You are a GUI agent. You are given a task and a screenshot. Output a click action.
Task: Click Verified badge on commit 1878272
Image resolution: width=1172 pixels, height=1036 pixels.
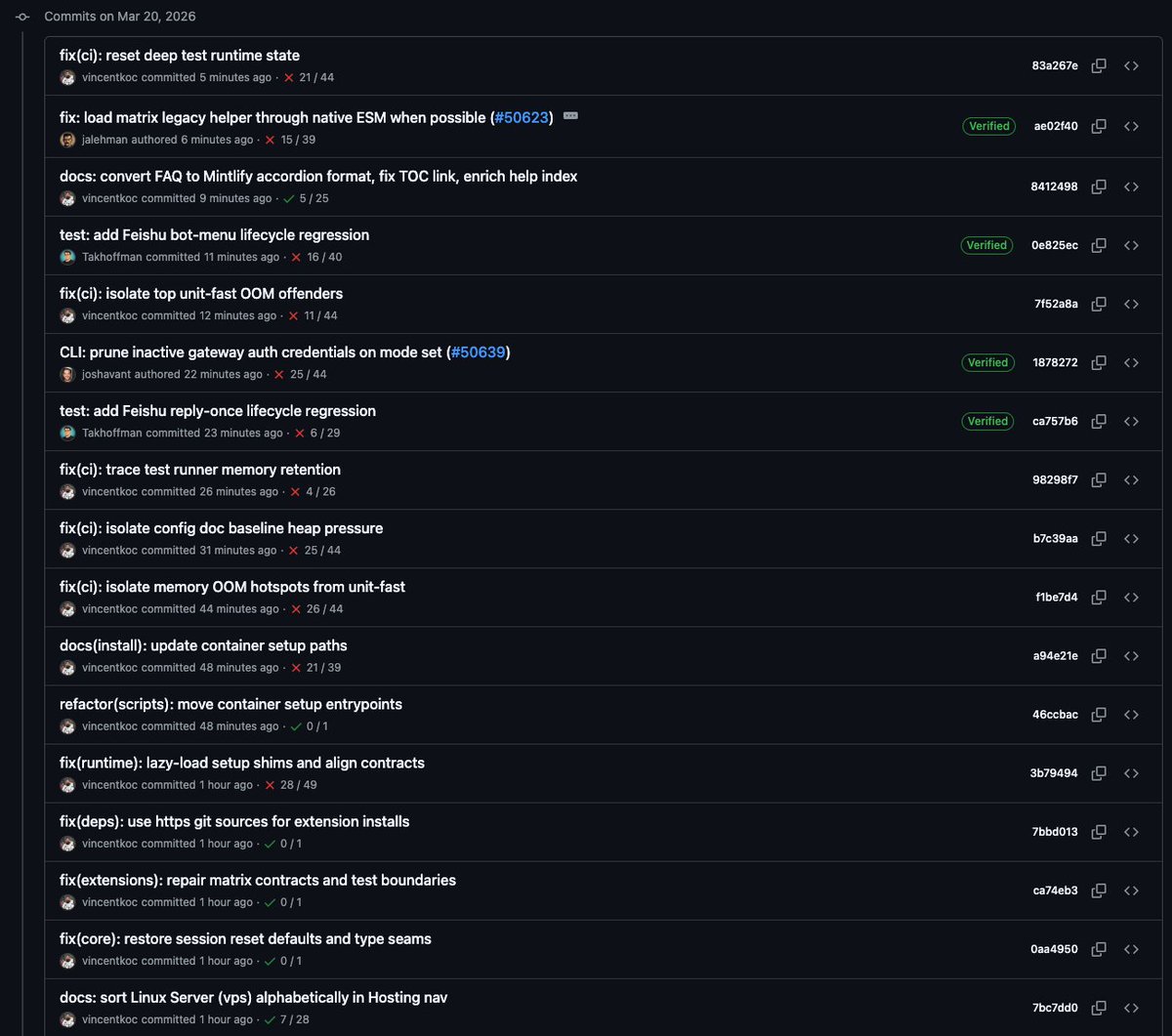[986, 362]
